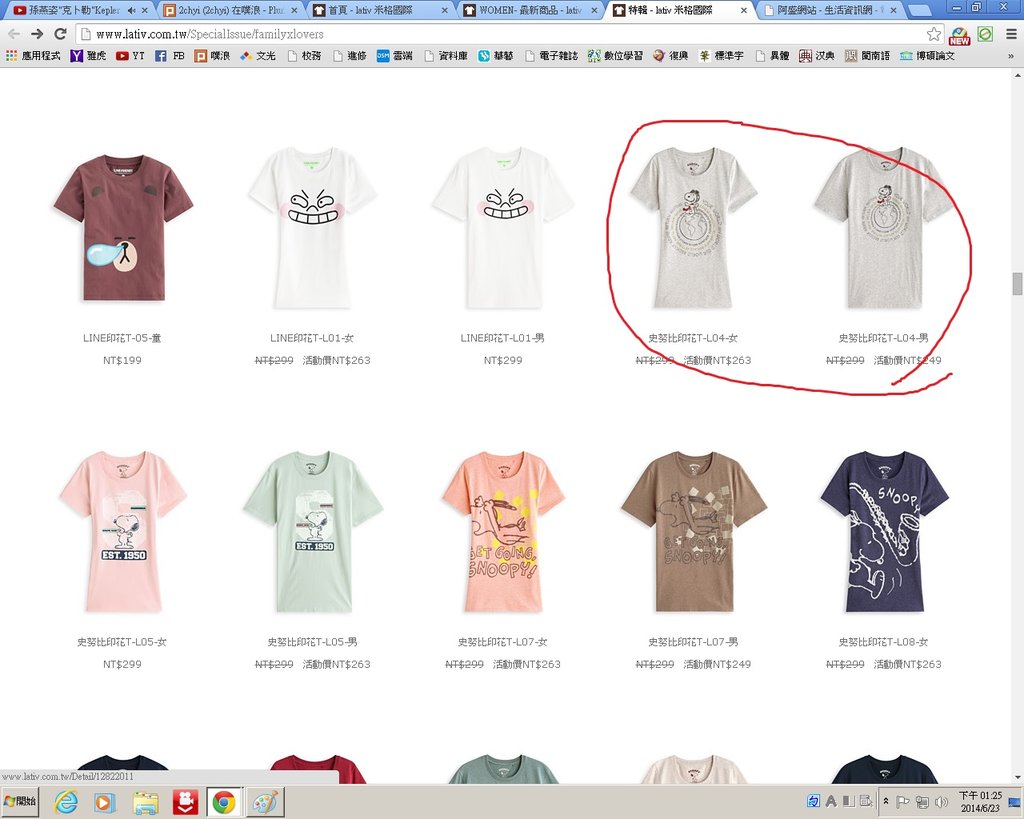Open product link LINE印花T-L01-女
Image resolution: width=1024 pixels, height=819 pixels.
312,338
